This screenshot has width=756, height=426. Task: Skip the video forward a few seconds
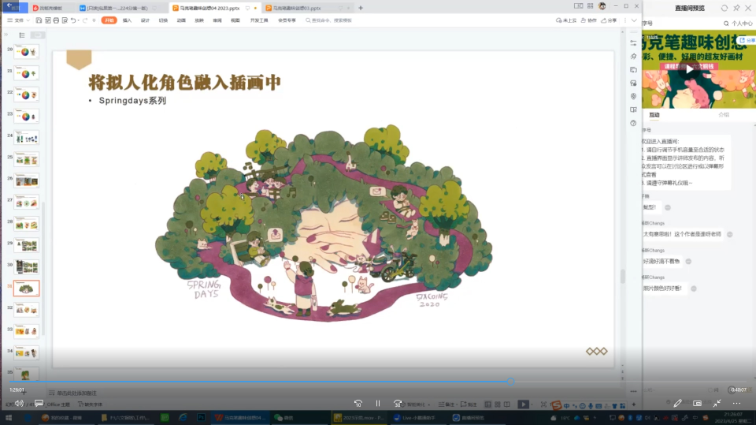coord(398,403)
